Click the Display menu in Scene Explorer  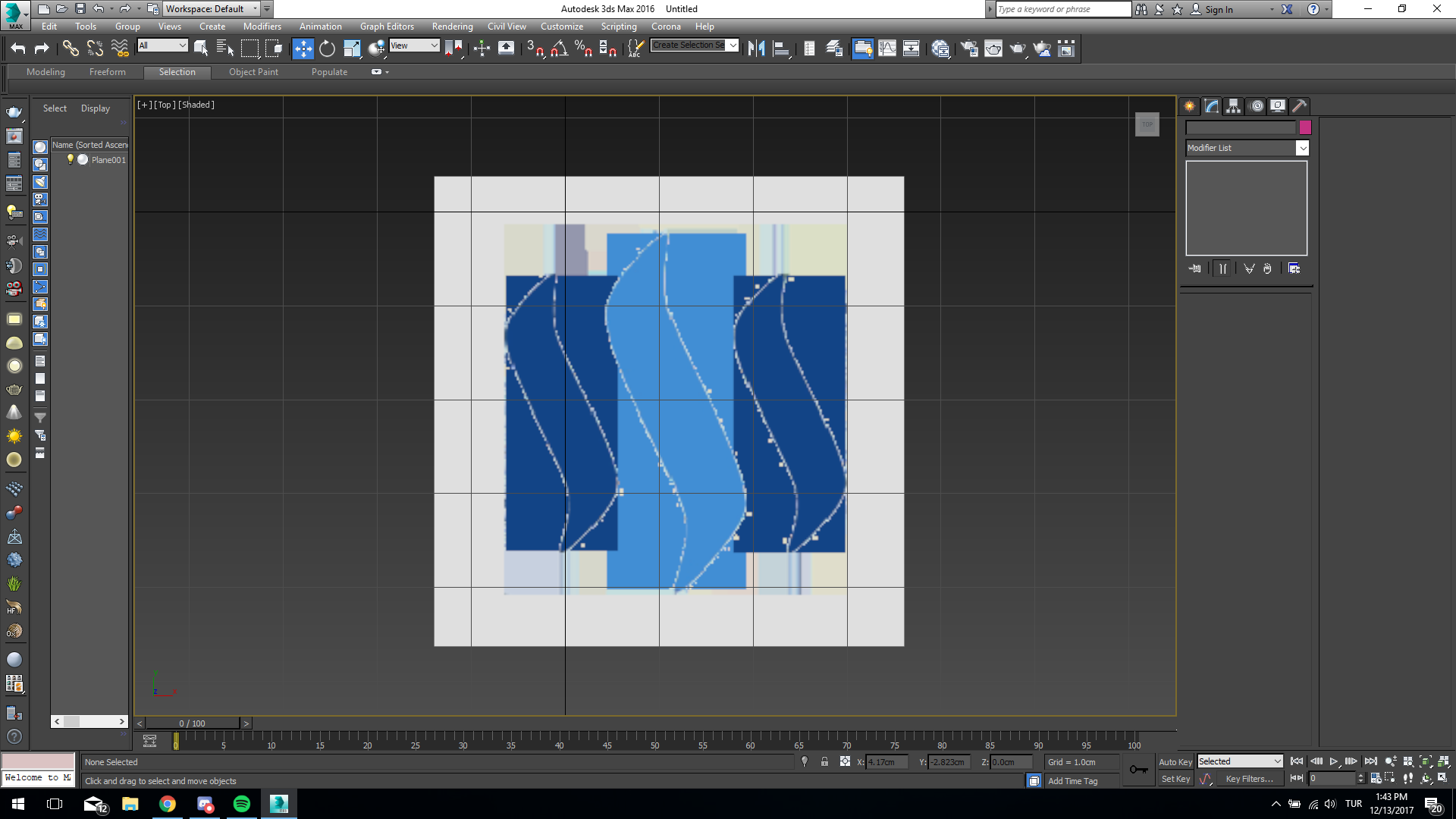point(96,108)
